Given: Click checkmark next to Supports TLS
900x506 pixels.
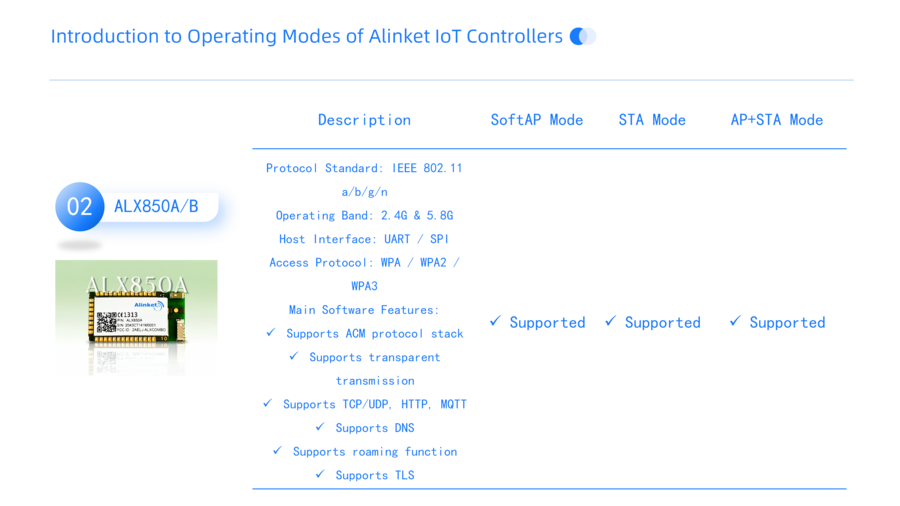Looking at the screenshot, I should [x=320, y=474].
